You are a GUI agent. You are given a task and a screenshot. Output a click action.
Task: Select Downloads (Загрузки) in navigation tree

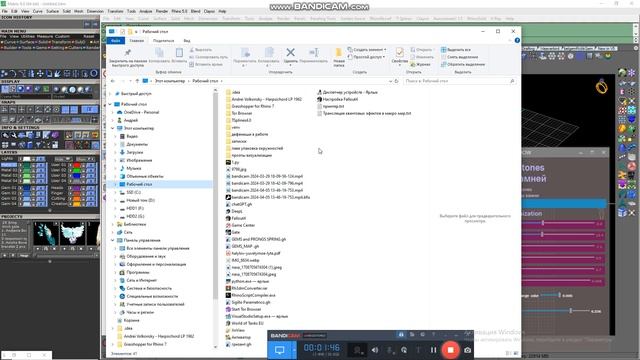tap(134, 152)
